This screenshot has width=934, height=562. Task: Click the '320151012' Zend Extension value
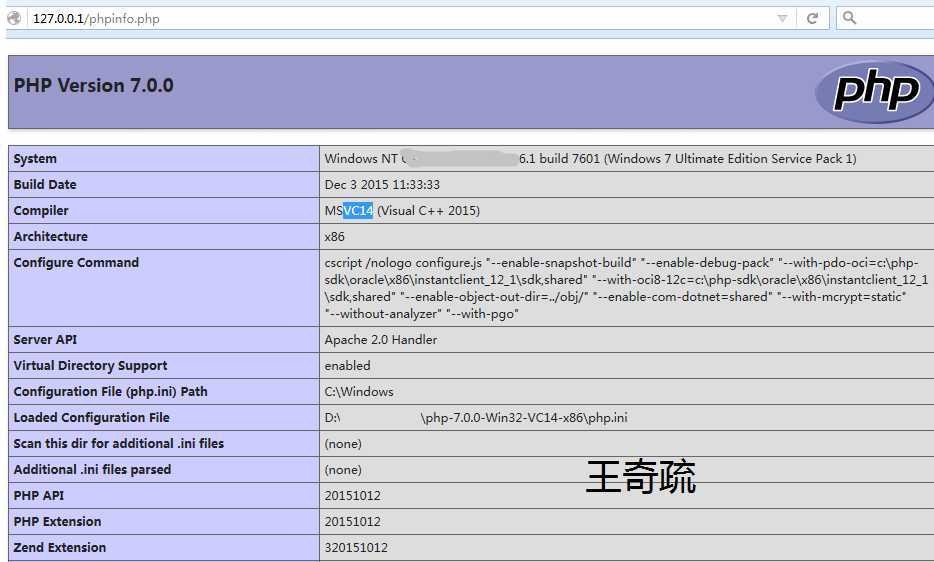[356, 547]
